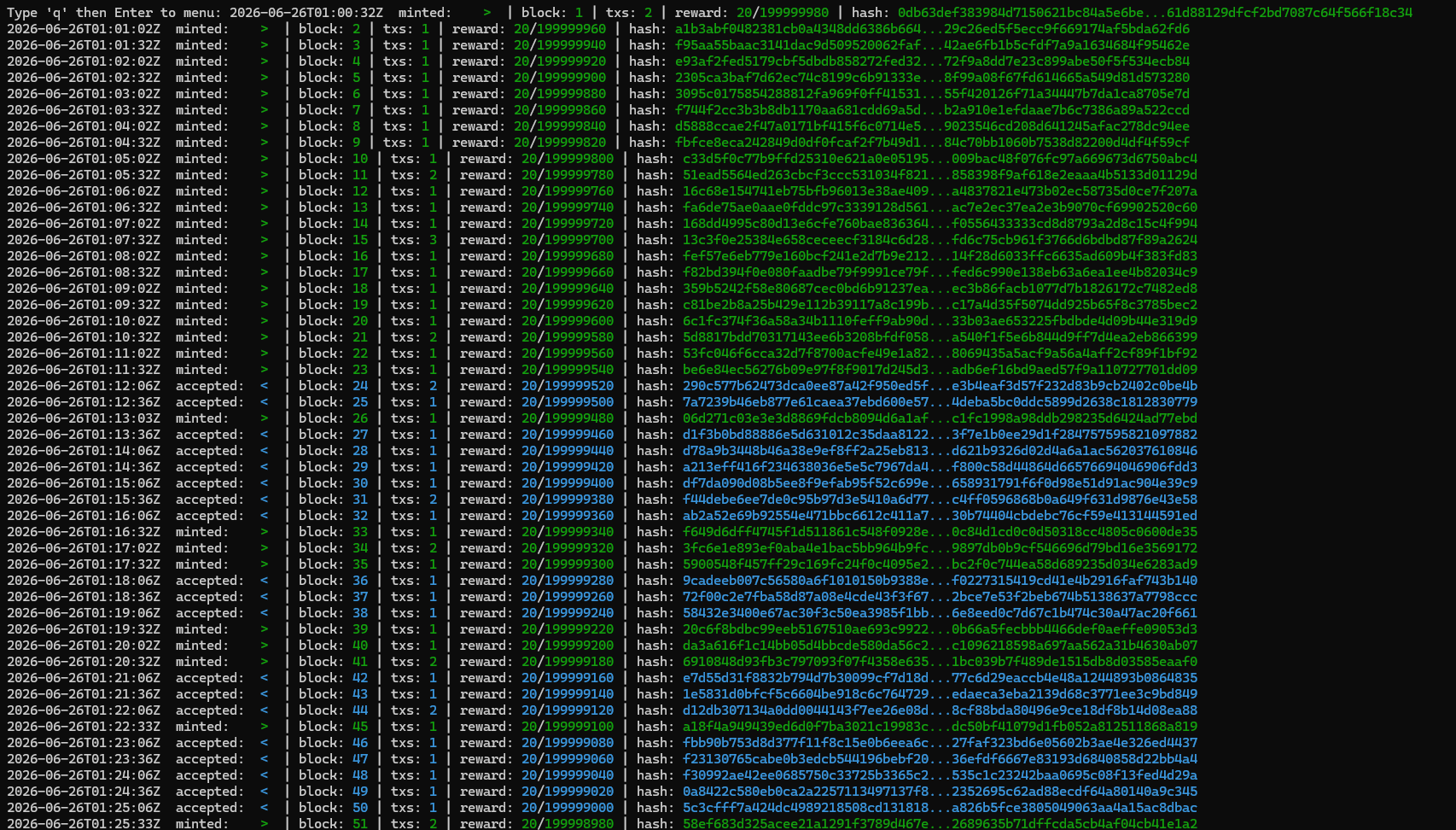Click timestamp 2026-06-26T01:01:02Z
Viewport: 1456px width, 830px height.
coord(84,29)
